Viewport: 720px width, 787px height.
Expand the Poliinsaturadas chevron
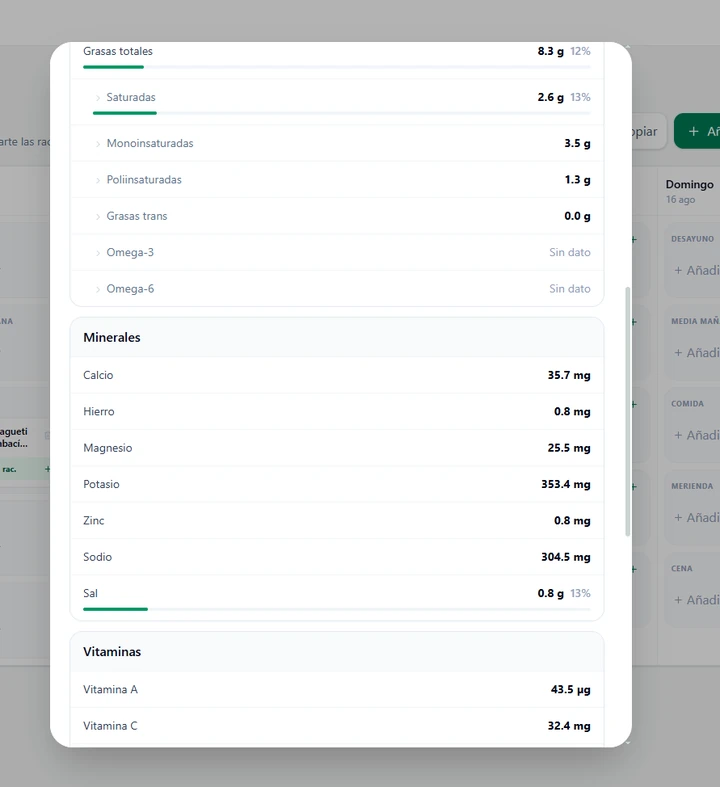[x=98, y=180]
